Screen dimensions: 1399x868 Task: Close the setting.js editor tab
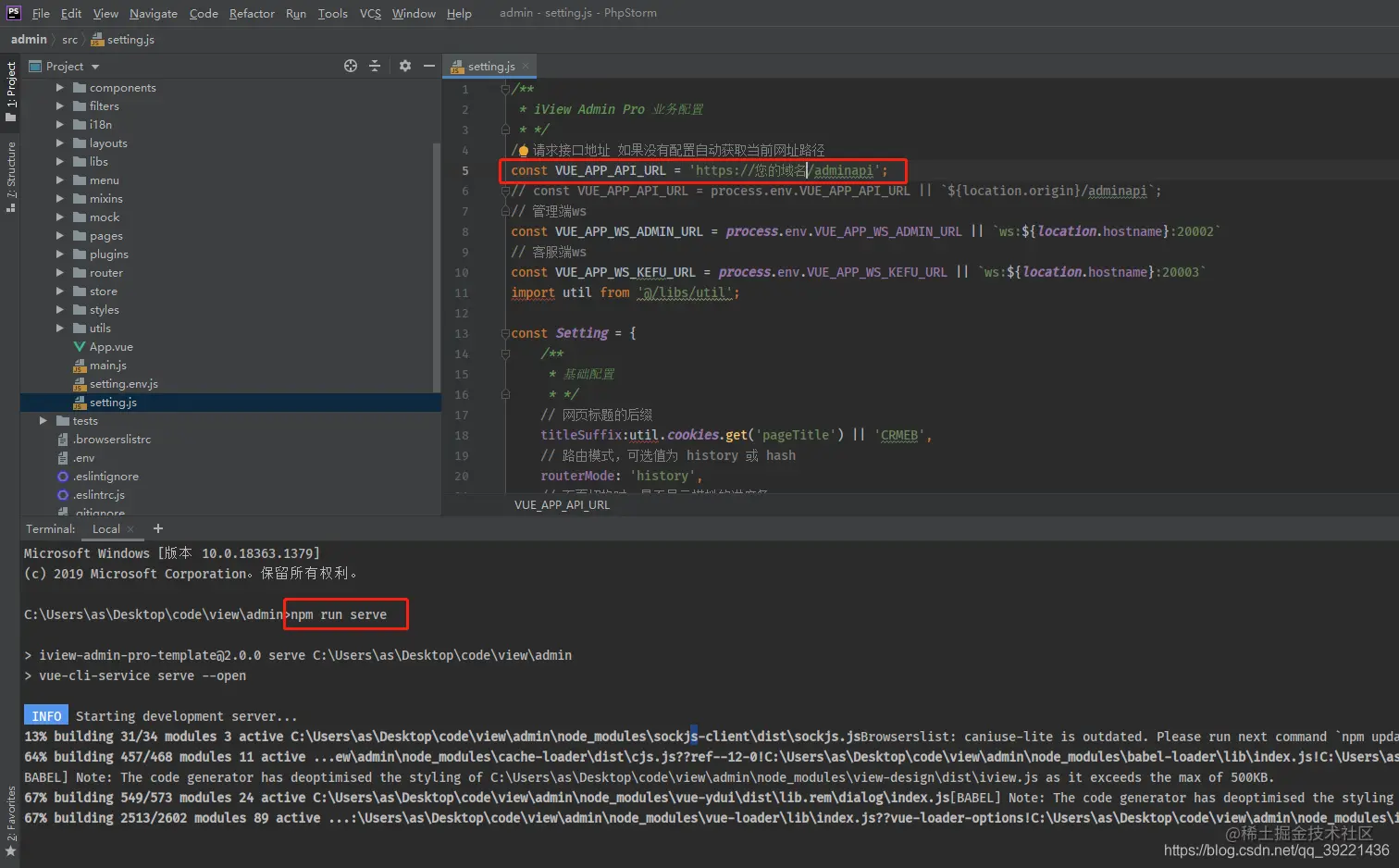(x=526, y=66)
